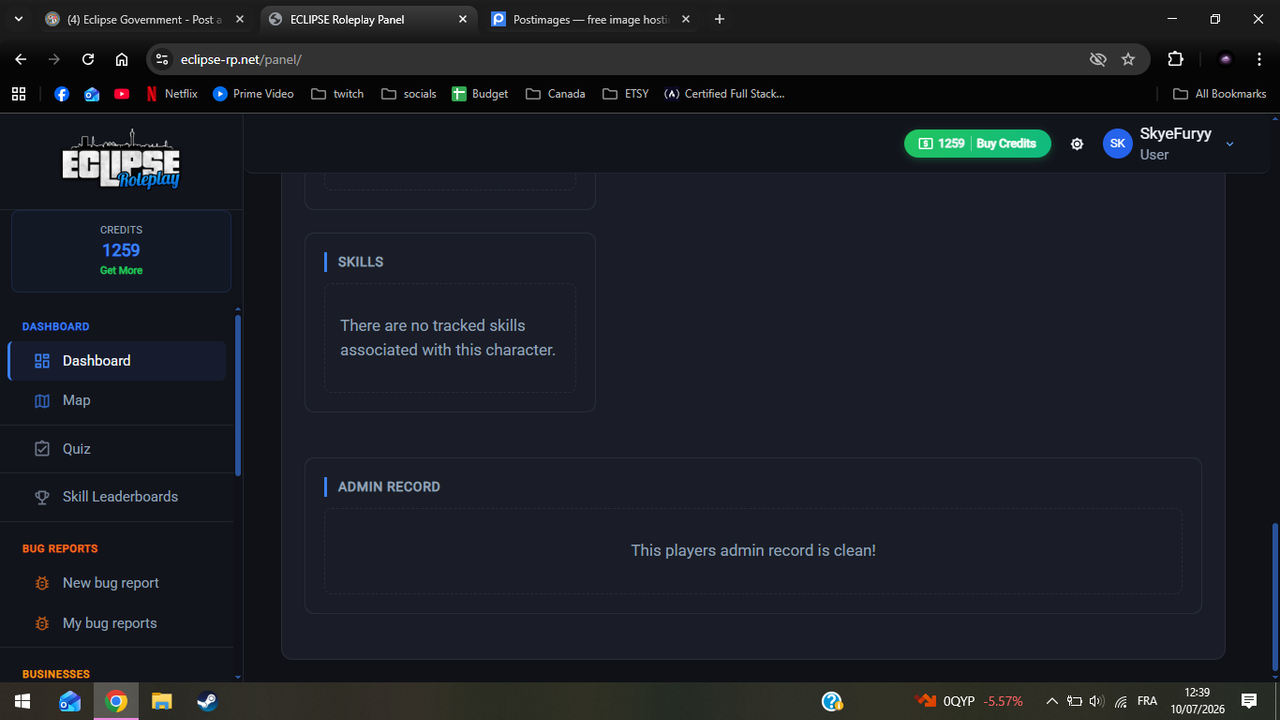The image size is (1280, 720).
Task: Open a new browser tab
Action: (719, 19)
